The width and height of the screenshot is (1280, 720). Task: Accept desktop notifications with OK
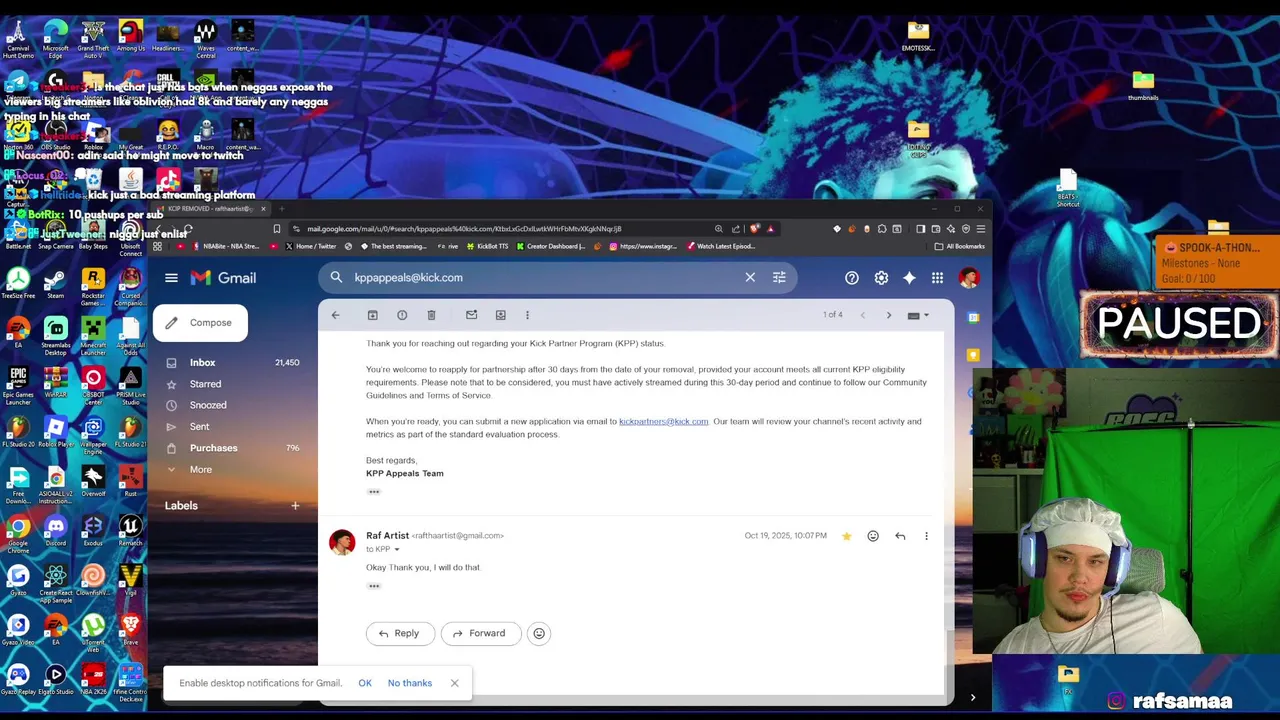coord(365,683)
